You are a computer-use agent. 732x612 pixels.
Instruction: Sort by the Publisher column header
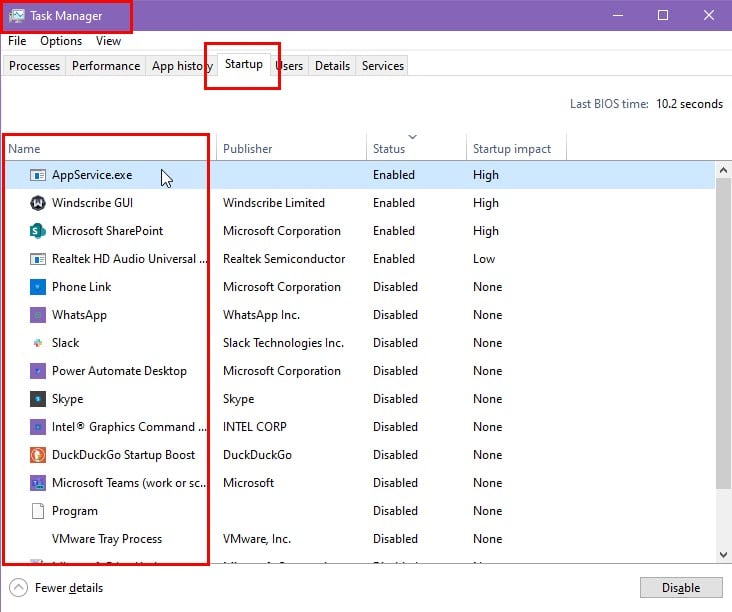[x=248, y=149]
